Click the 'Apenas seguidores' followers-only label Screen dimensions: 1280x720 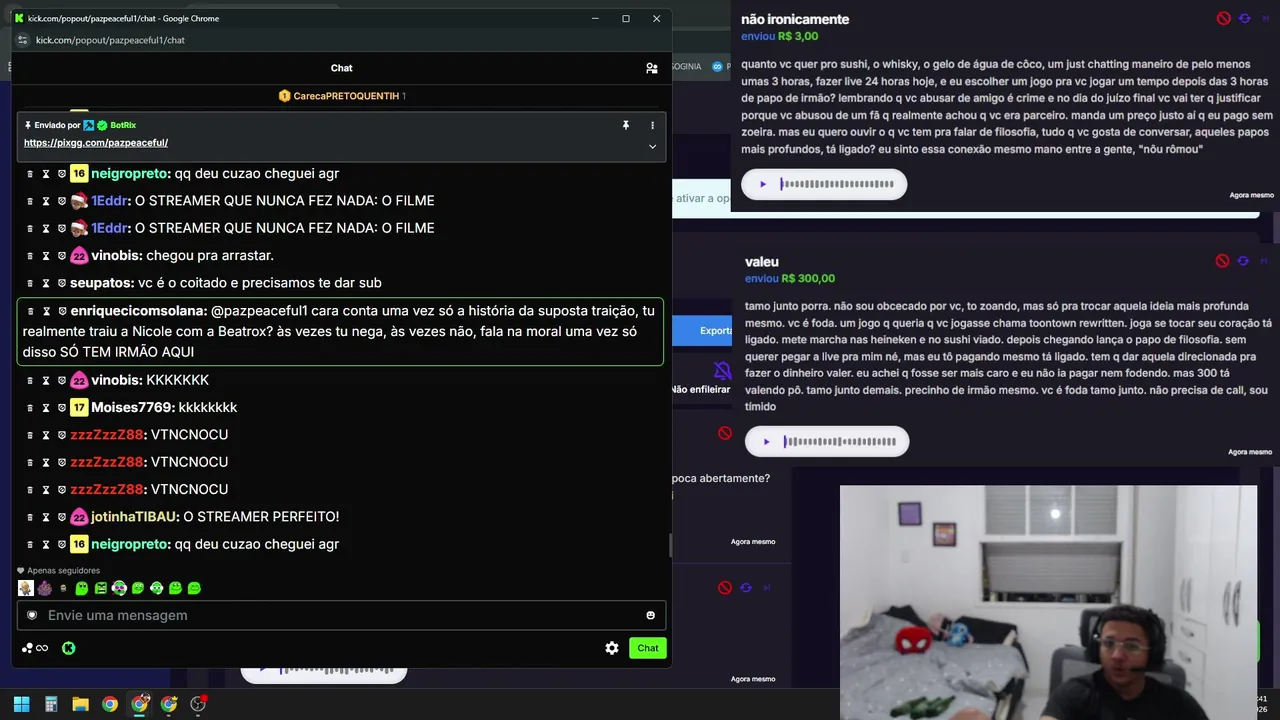(x=63, y=570)
